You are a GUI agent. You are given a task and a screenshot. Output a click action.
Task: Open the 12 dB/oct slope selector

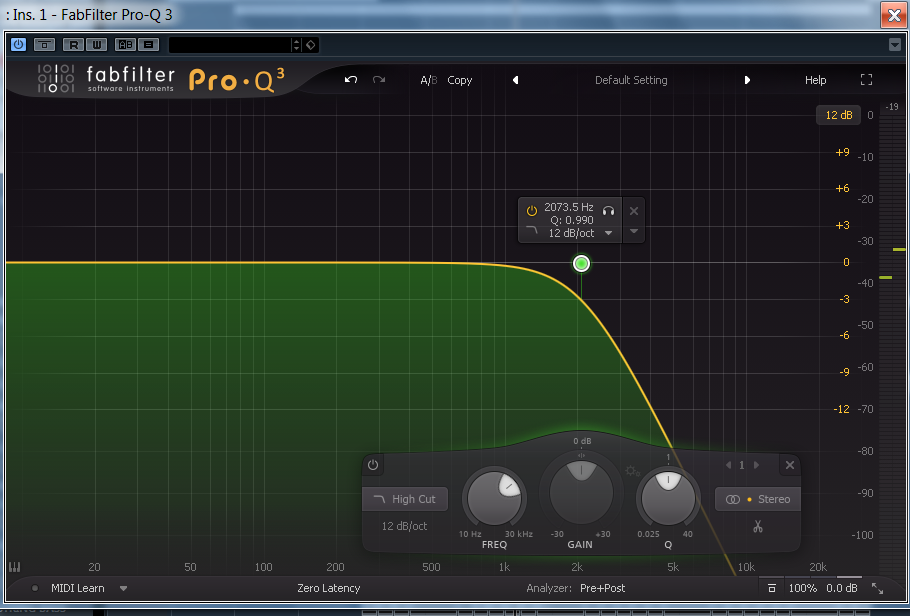click(x=404, y=526)
